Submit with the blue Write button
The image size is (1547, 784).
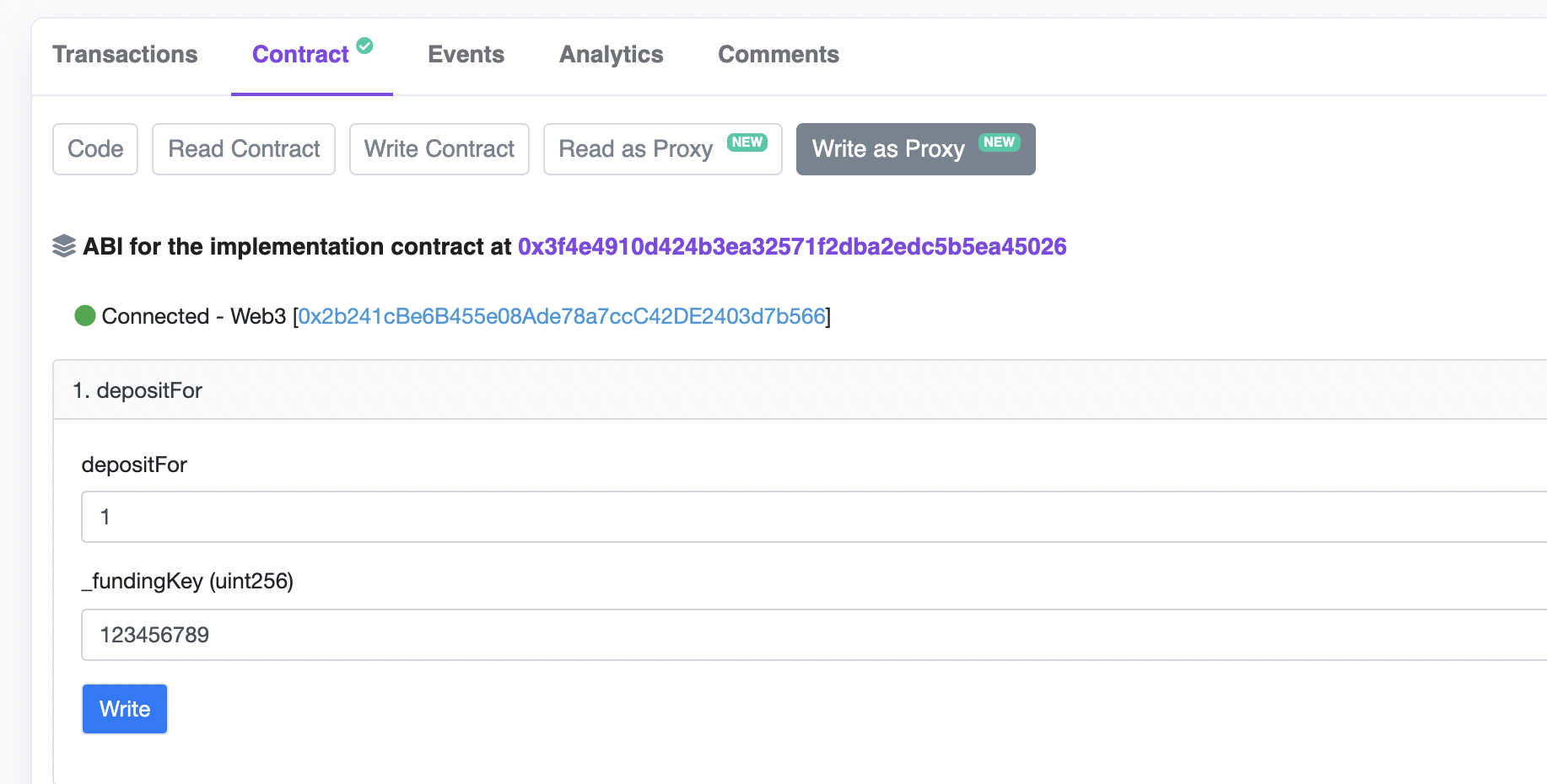pyautogui.click(x=125, y=709)
